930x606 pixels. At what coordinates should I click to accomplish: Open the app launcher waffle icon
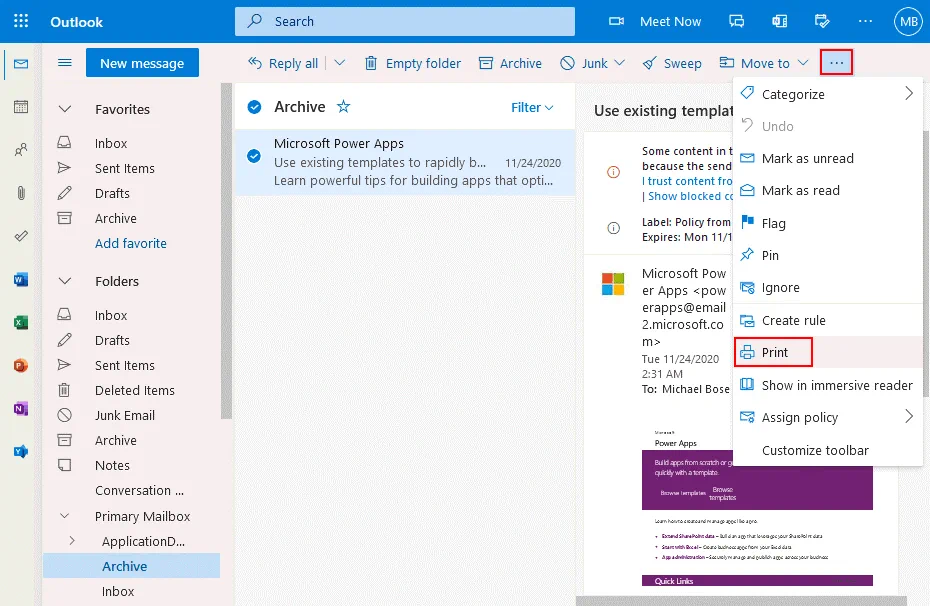[x=21, y=21]
